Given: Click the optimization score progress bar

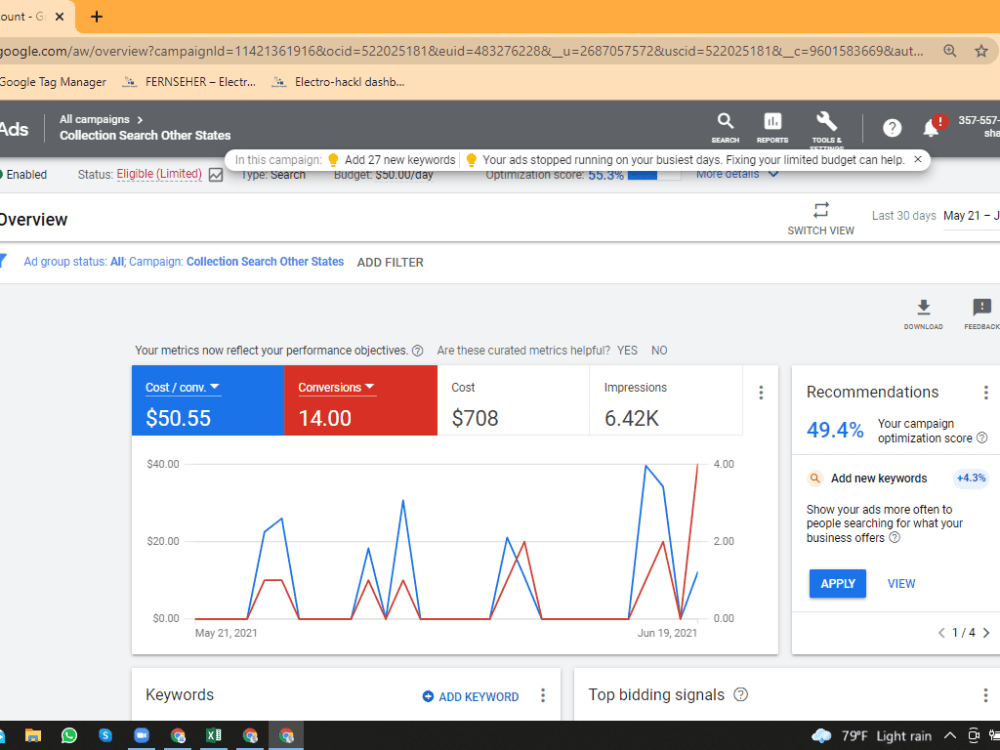Looking at the screenshot, I should coord(654,174).
